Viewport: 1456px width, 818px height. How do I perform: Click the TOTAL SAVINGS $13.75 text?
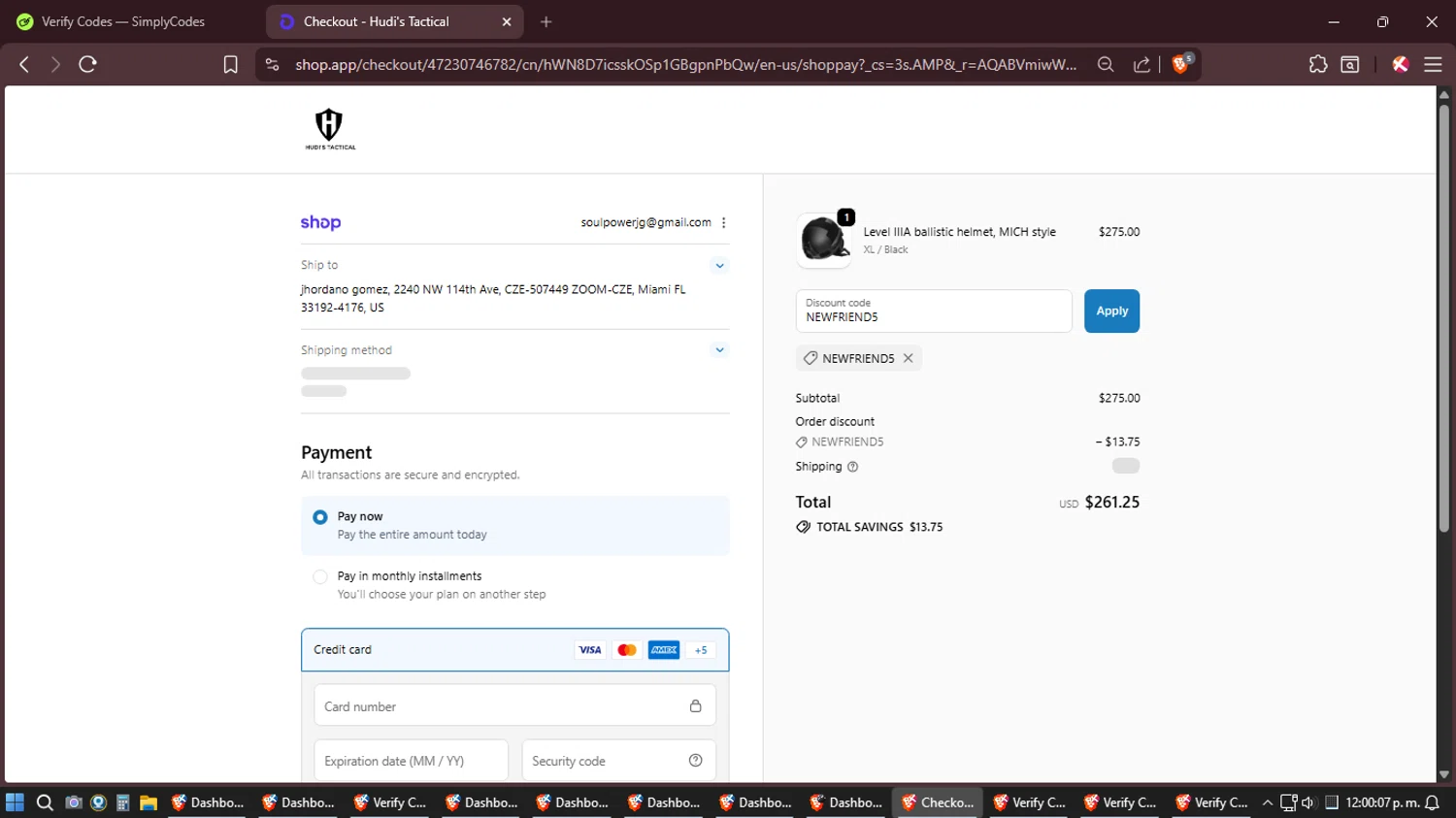click(879, 527)
